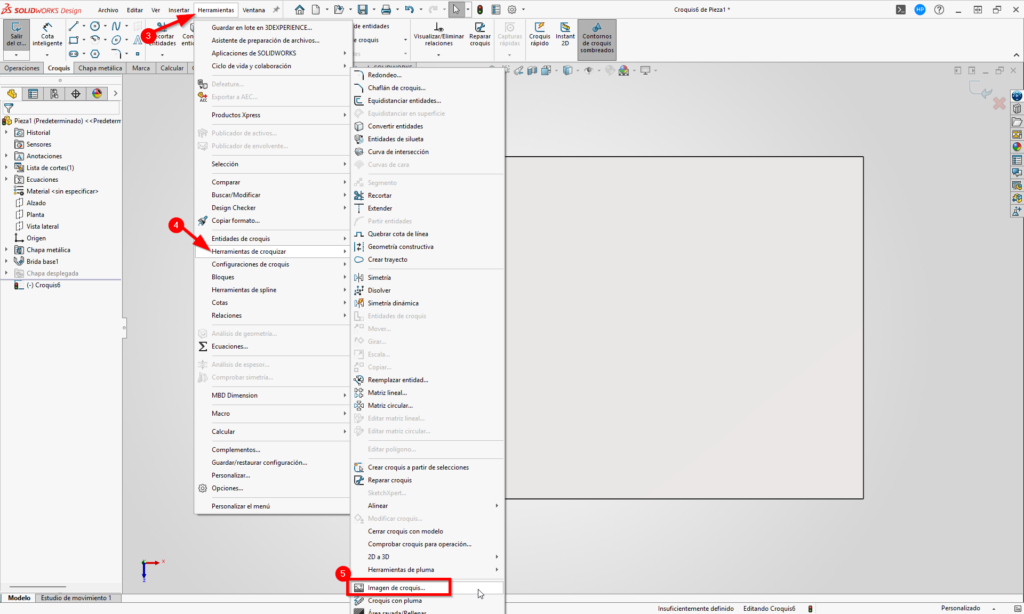Click the rebuild traffic light icon
The height and width of the screenshot is (614, 1024).
[479, 10]
